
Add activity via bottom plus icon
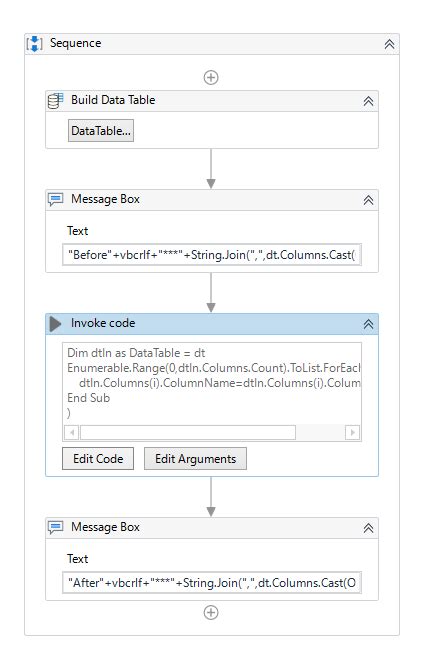[211, 612]
